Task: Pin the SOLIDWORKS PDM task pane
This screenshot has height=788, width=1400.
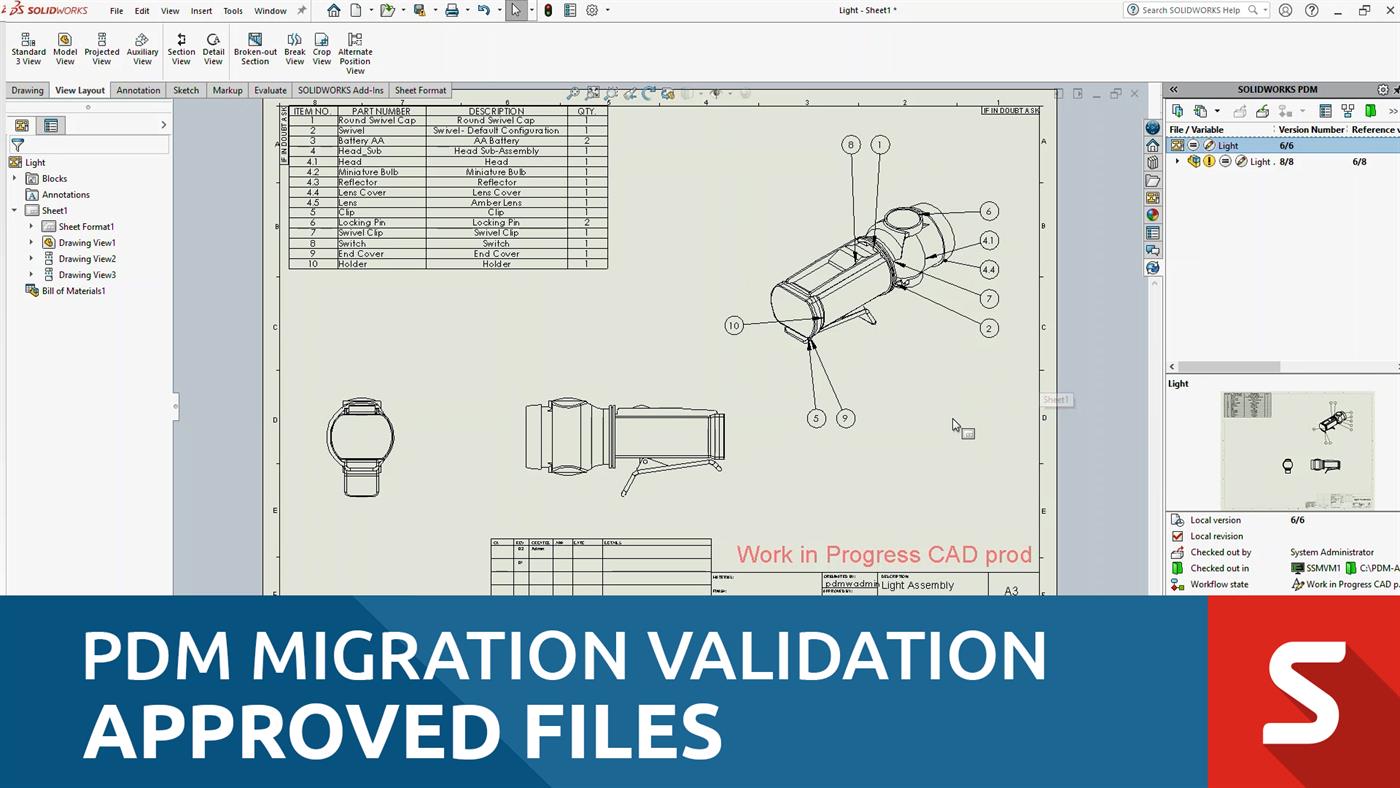Action: coord(1396,89)
